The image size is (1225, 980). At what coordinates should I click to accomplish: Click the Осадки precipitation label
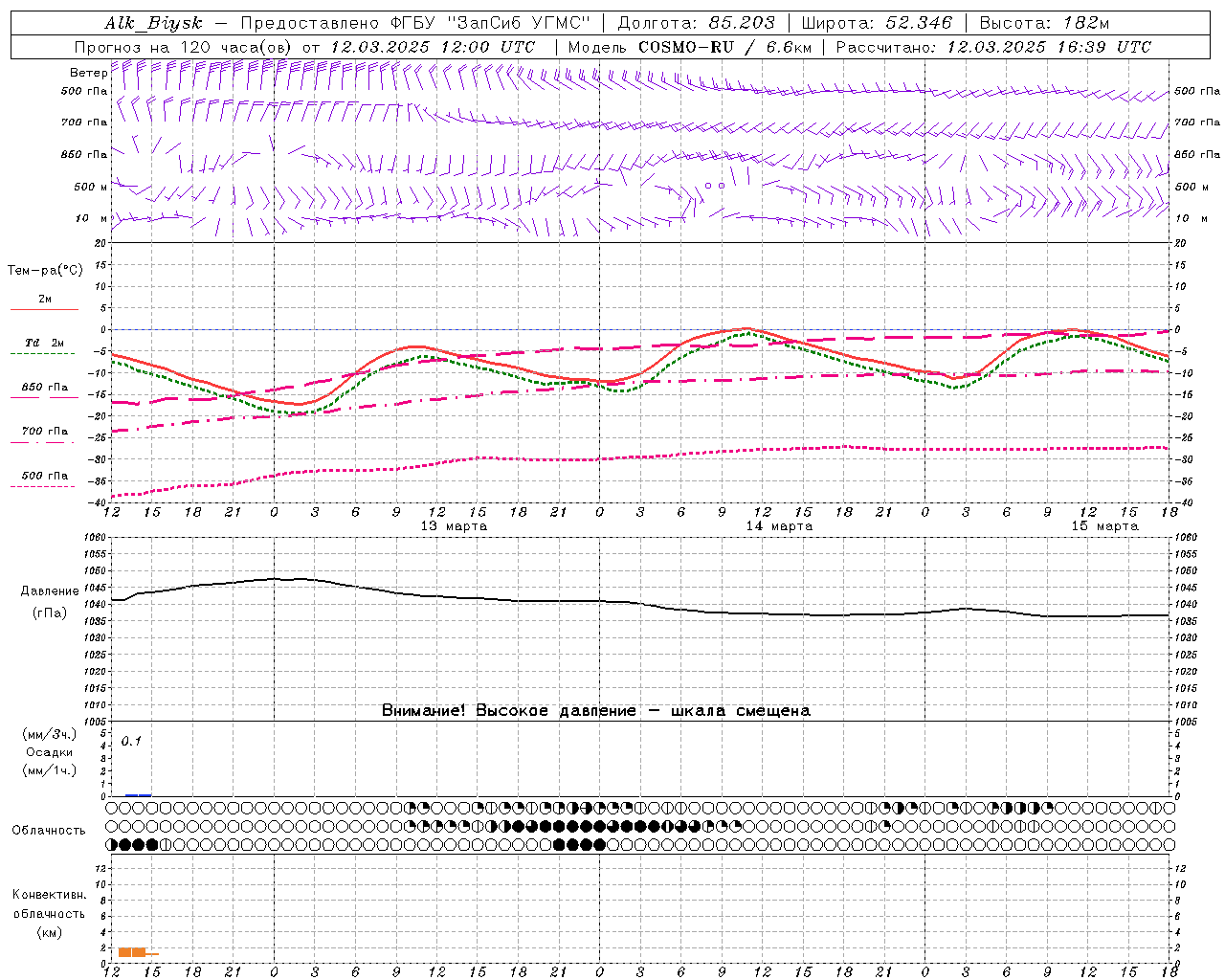(50, 752)
